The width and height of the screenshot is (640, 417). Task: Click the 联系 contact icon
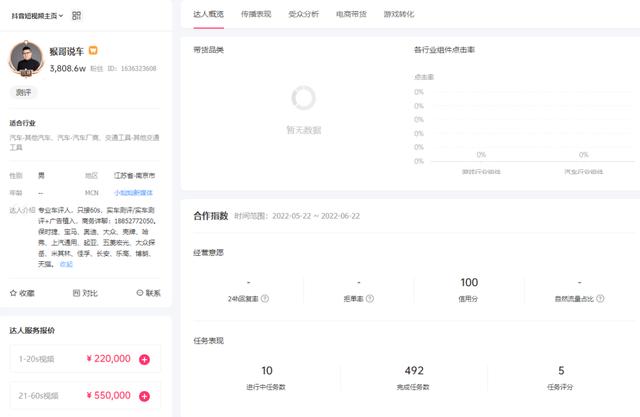[140, 293]
